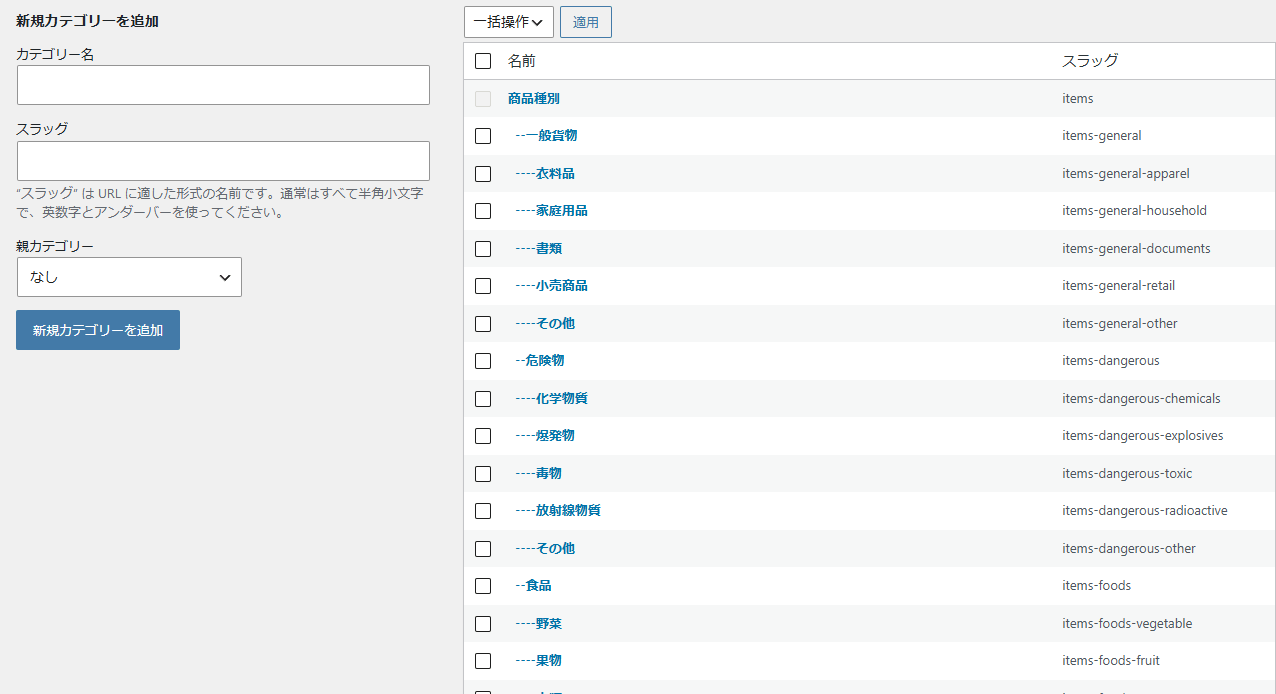
Task: Click the slug text items-dangerous-radioactive
Action: pyautogui.click(x=1145, y=511)
